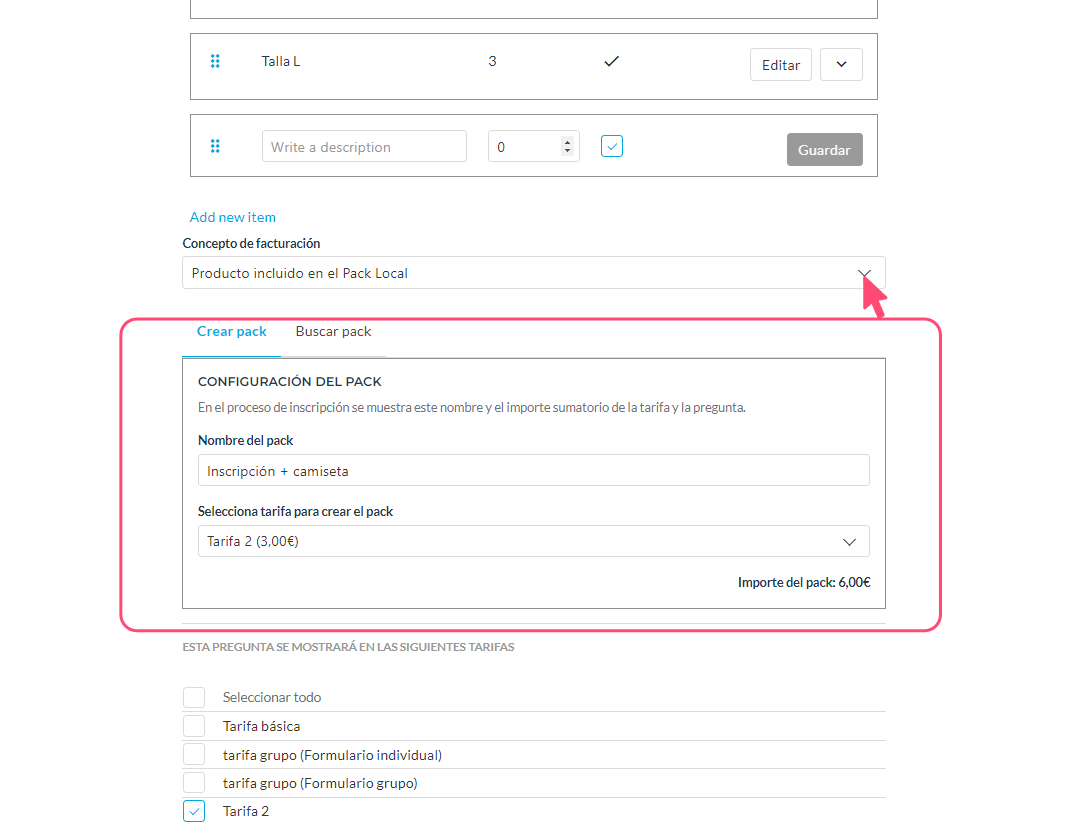Focus the Nombre del pack input field

tap(533, 471)
